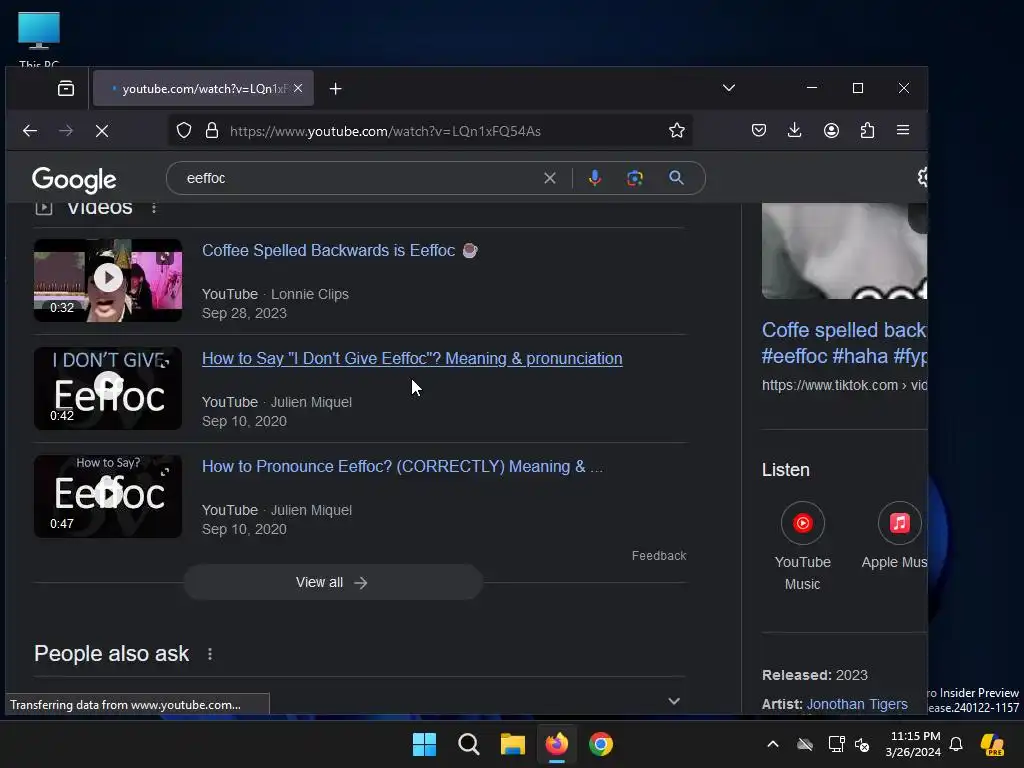1024x768 pixels.
Task: Save page to Pocket
Action: pyautogui.click(x=759, y=131)
